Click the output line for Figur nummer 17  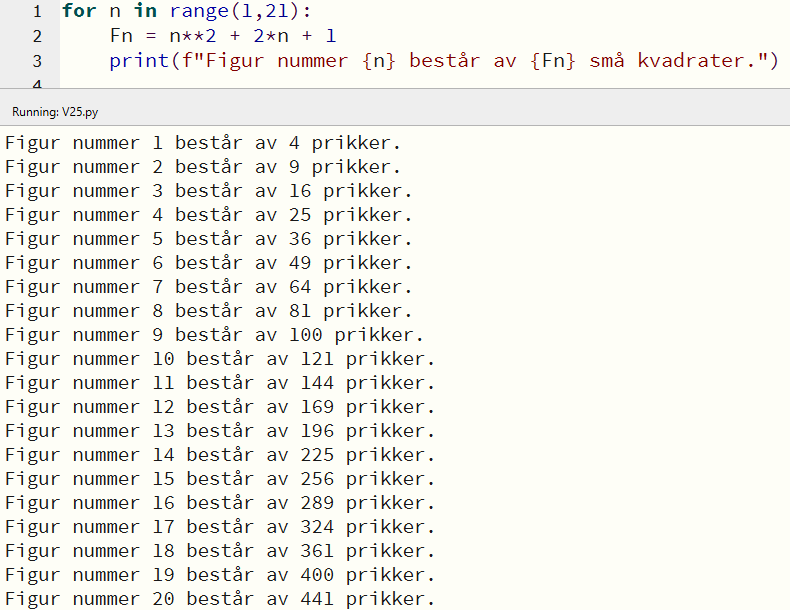(x=220, y=527)
